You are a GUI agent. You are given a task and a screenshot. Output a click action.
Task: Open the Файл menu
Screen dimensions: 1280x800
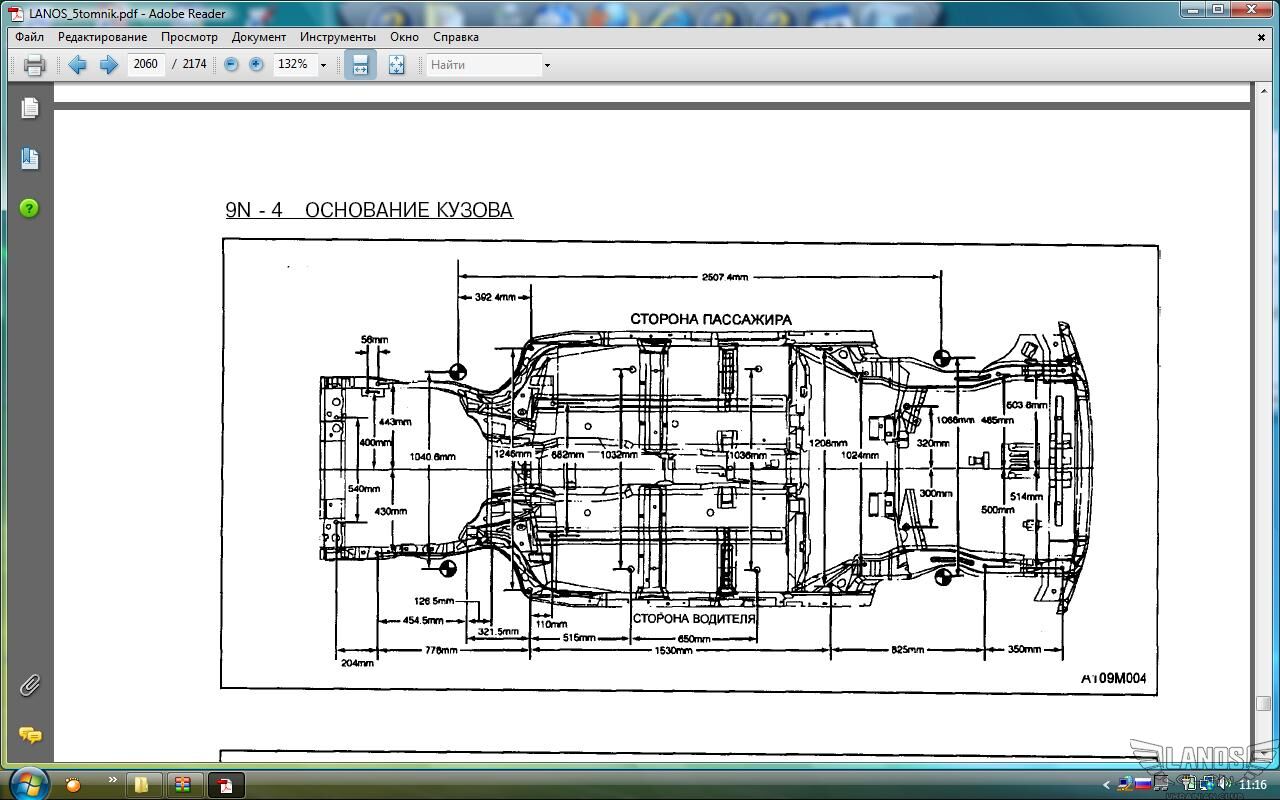point(29,37)
